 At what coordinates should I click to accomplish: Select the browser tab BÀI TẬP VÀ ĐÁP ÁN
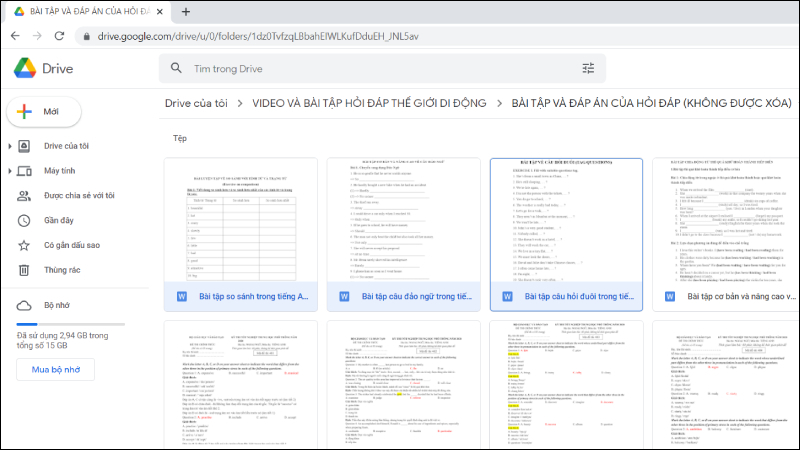click(x=88, y=12)
